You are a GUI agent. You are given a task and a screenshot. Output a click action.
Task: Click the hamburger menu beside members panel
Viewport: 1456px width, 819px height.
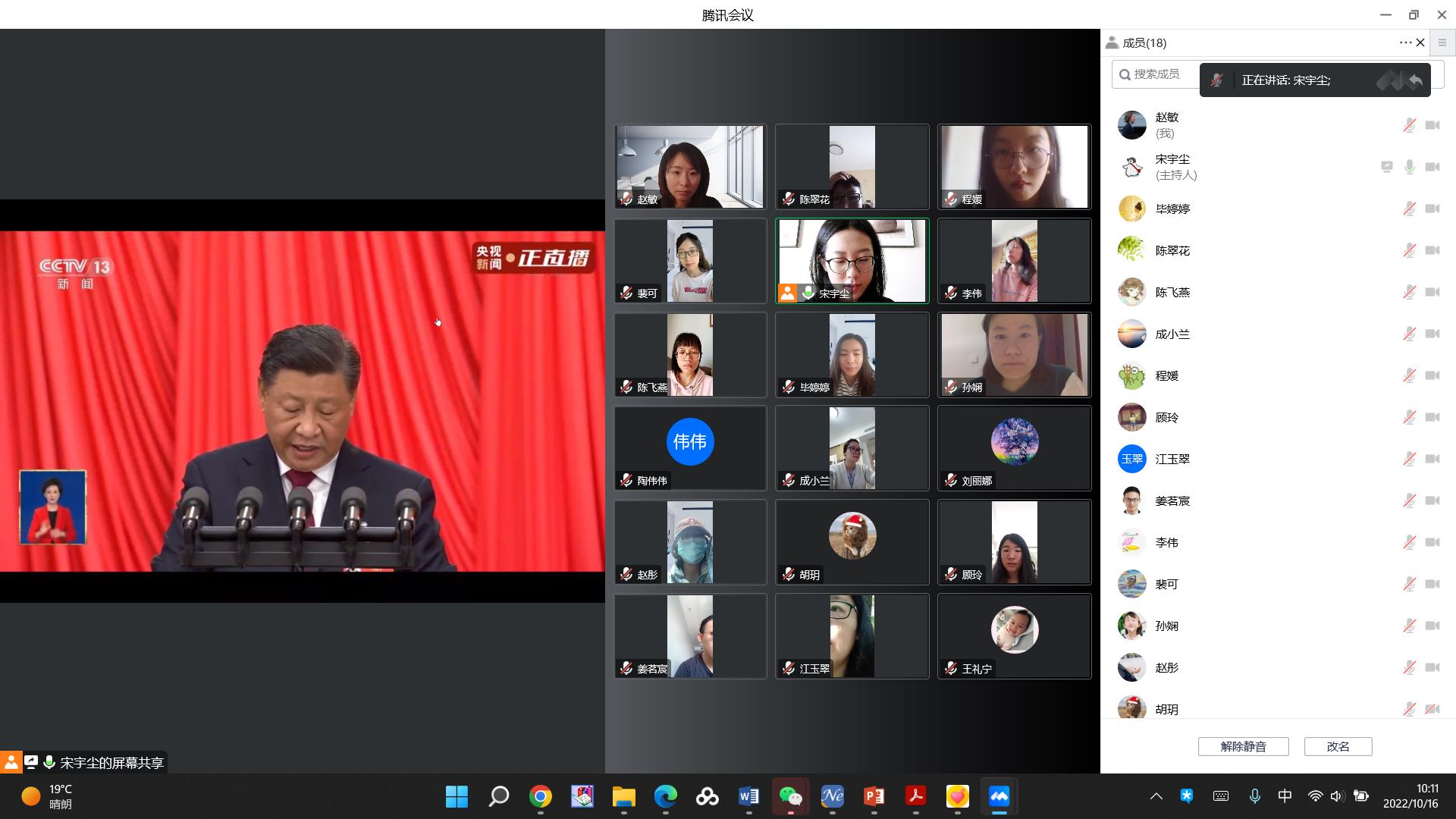[1442, 42]
